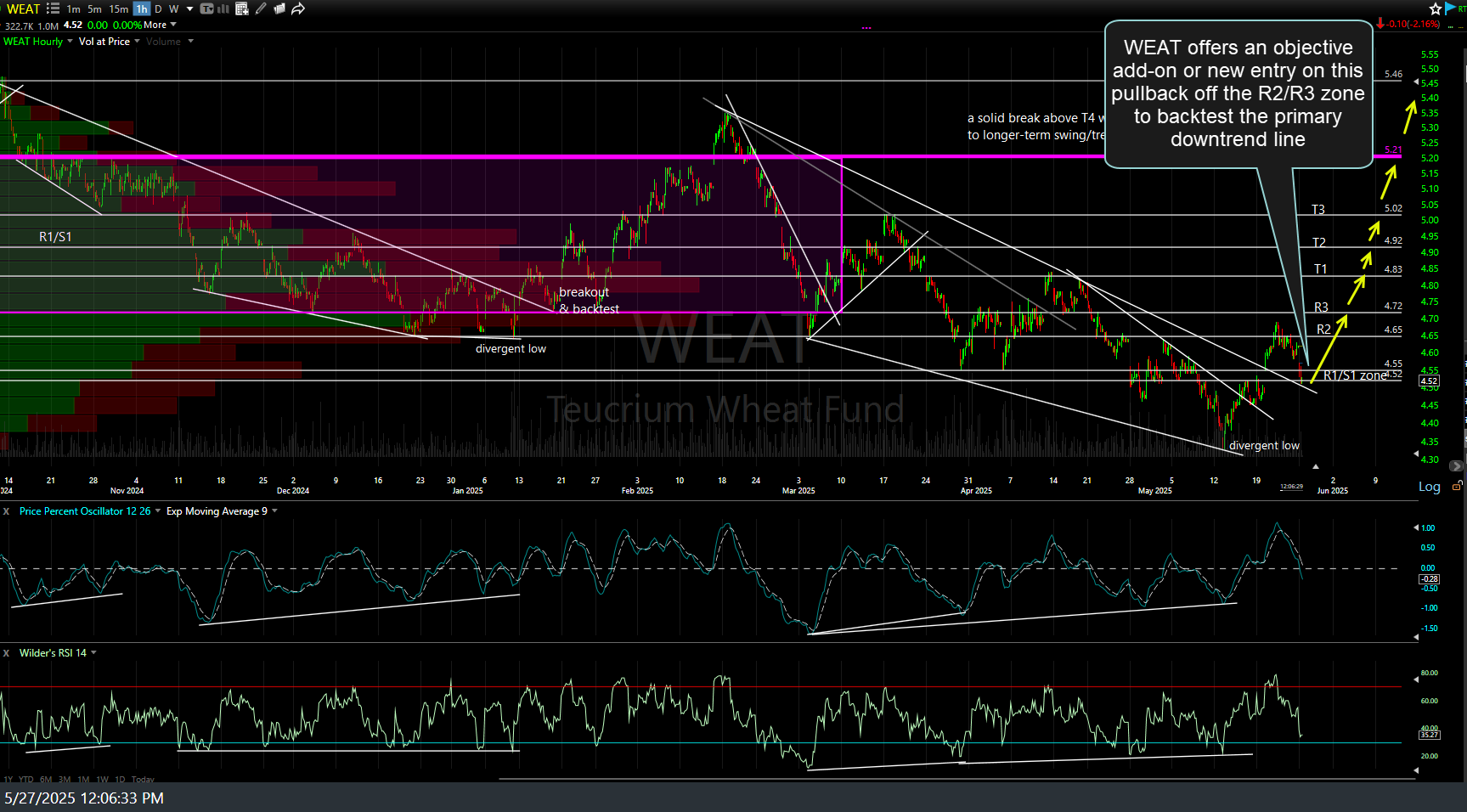Open the chart layouts folder icon
1467x812 pixels.
pyautogui.click(x=279, y=8)
